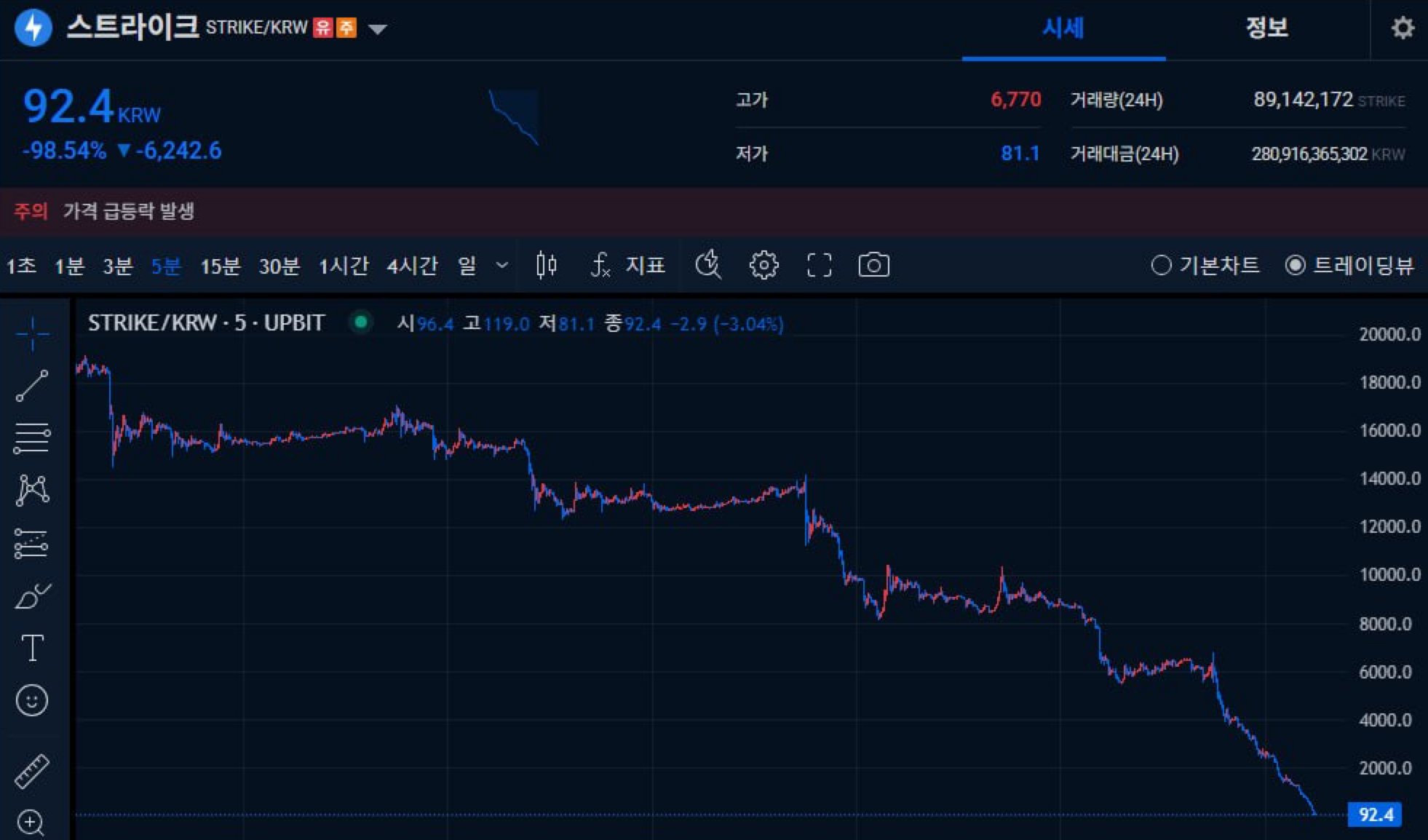Expand the STRIKE/KRW market dropdown arrow

(377, 29)
